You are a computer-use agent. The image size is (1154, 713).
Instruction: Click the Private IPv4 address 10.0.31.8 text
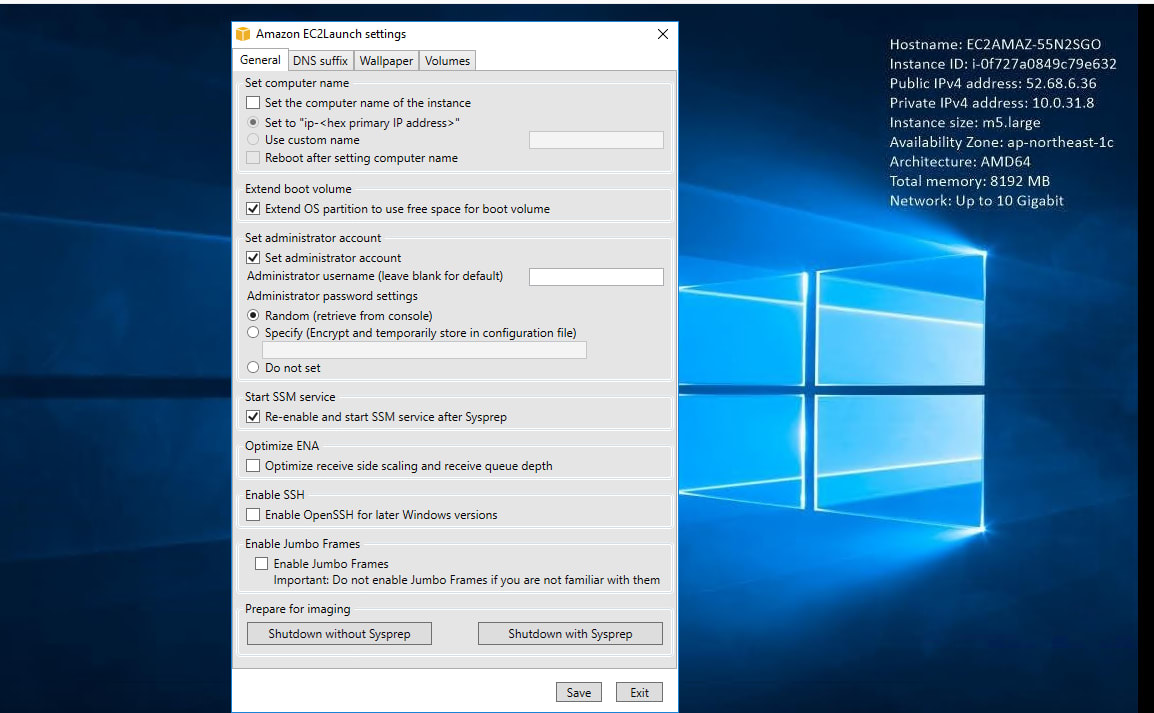tap(991, 103)
